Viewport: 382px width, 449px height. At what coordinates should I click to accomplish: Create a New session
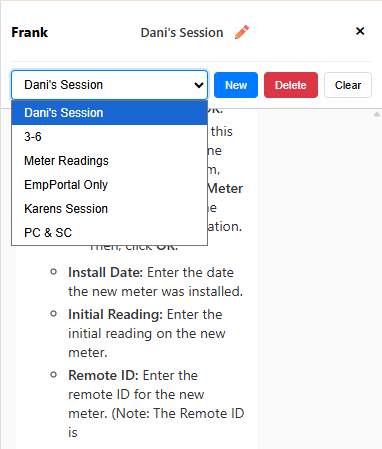(x=236, y=85)
